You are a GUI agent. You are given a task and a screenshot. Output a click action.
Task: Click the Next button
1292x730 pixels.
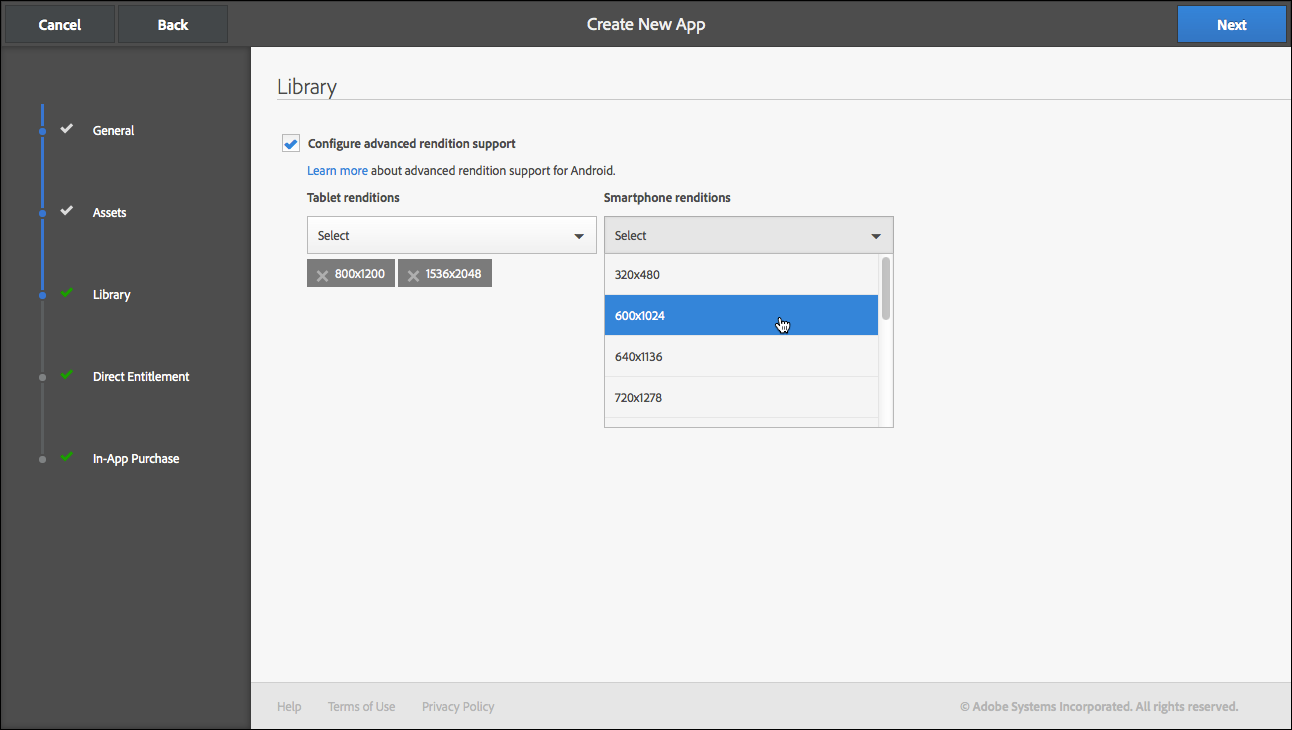[x=1231, y=23]
